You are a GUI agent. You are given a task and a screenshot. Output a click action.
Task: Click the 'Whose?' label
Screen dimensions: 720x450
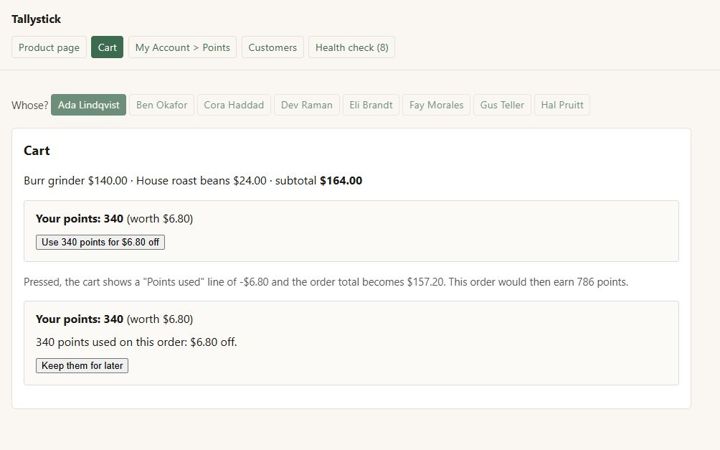coord(30,105)
